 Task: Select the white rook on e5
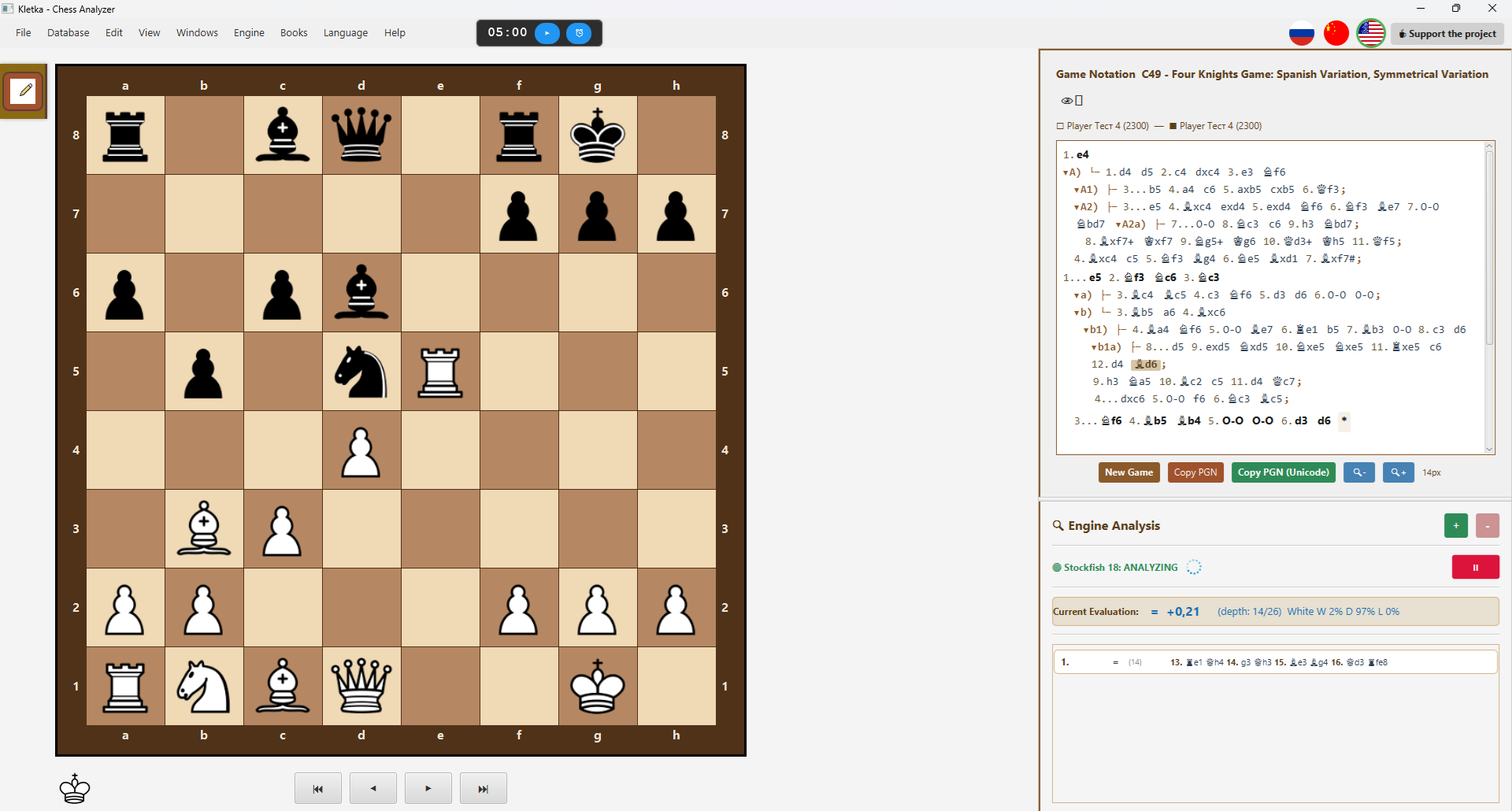440,372
